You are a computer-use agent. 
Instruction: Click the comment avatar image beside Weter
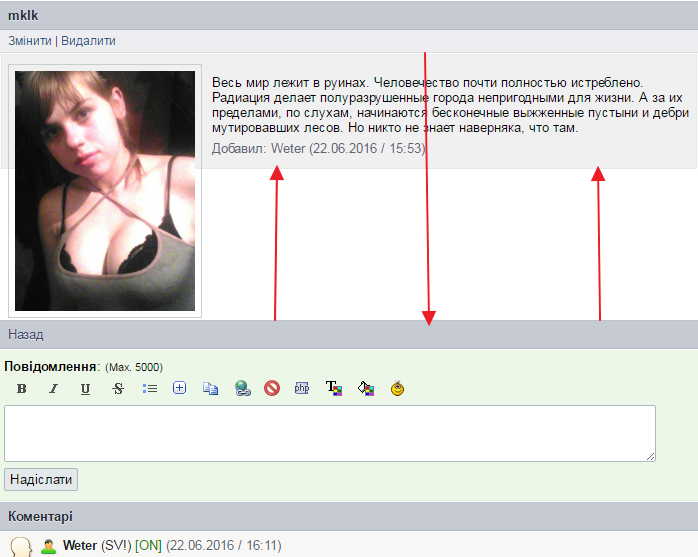point(21,547)
